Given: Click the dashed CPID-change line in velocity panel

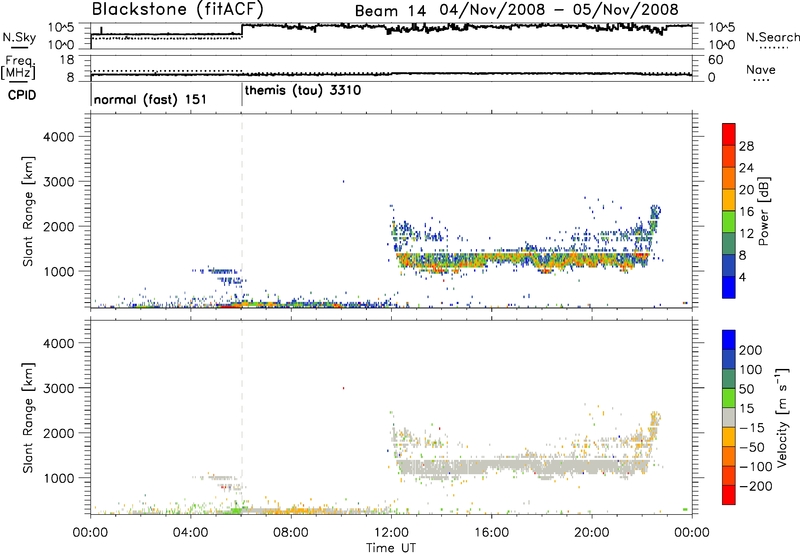Looking at the screenshot, I should tap(242, 416).
